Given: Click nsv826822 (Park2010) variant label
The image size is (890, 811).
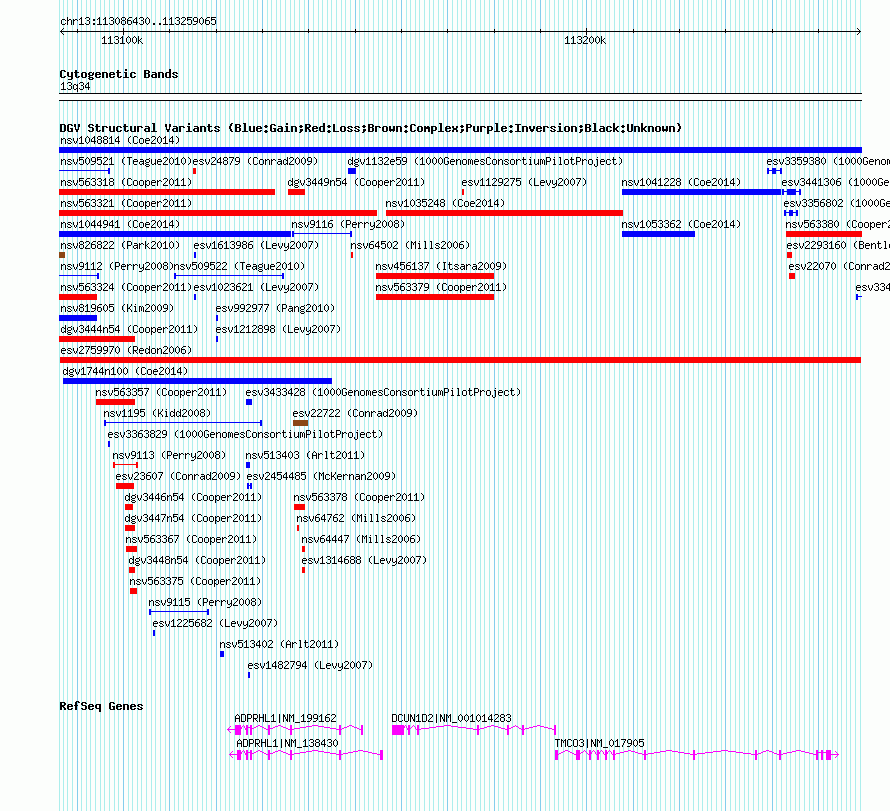Looking at the screenshot, I should (x=120, y=245).
